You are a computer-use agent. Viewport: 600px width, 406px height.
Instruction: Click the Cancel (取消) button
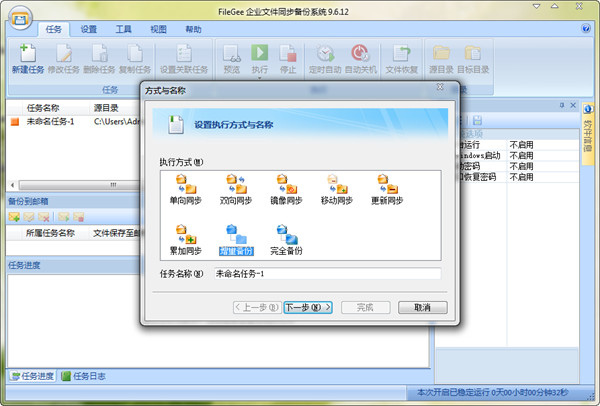coord(422,307)
